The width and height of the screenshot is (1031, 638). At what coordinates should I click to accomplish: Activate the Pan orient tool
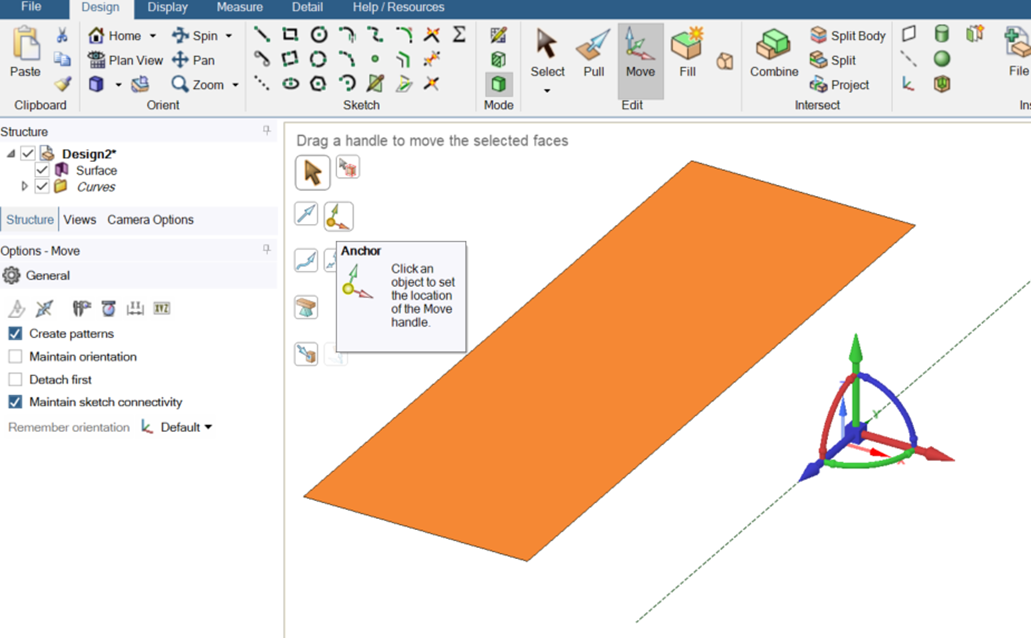(193, 60)
